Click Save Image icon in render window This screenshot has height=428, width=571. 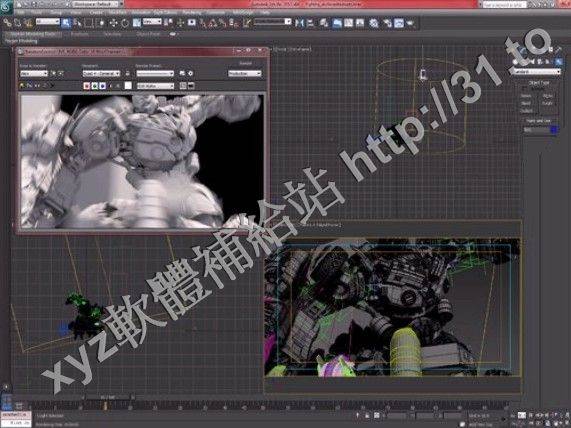[x=22, y=86]
